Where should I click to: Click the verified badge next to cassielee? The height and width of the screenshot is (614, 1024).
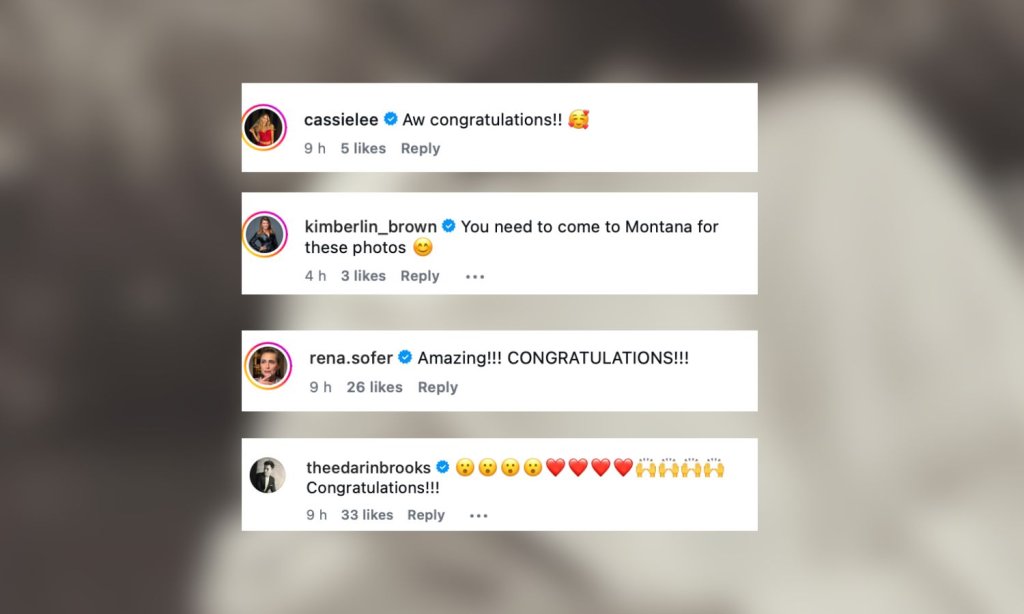[x=391, y=119]
